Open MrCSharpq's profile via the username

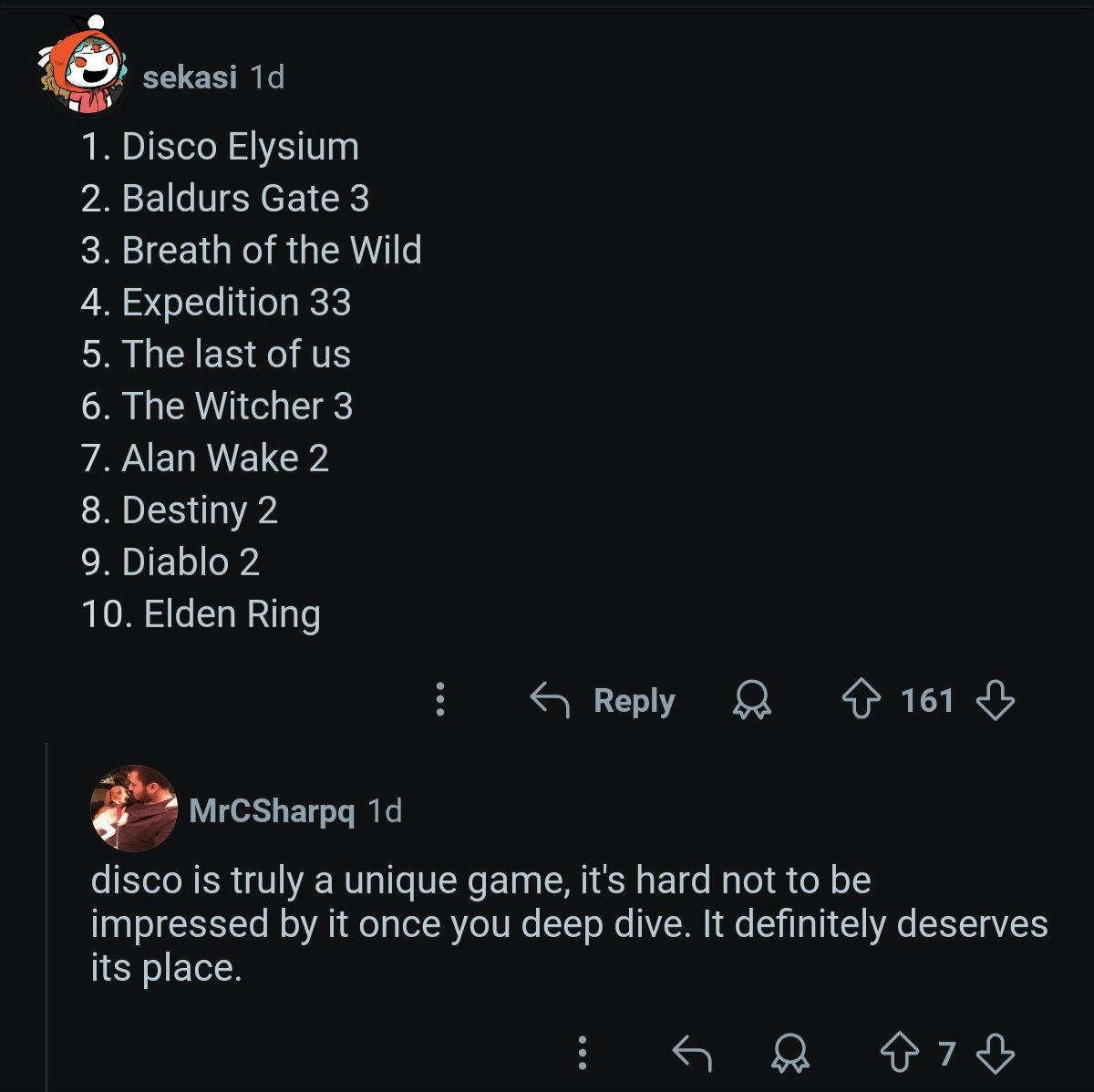pos(272,810)
